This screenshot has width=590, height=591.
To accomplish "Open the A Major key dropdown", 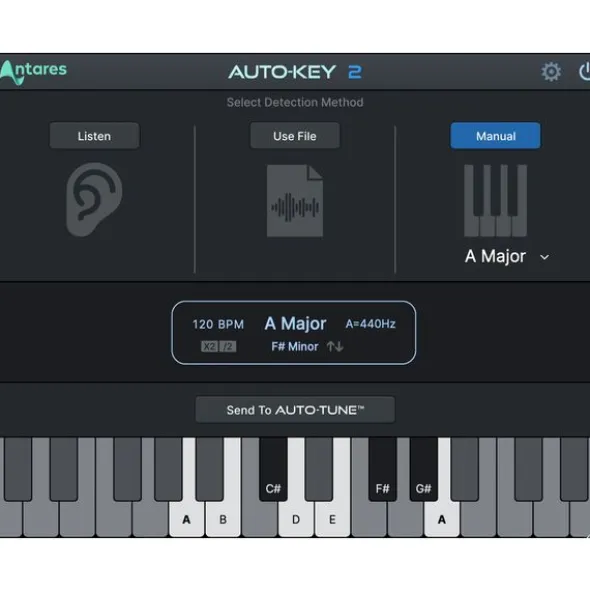I will [507, 257].
